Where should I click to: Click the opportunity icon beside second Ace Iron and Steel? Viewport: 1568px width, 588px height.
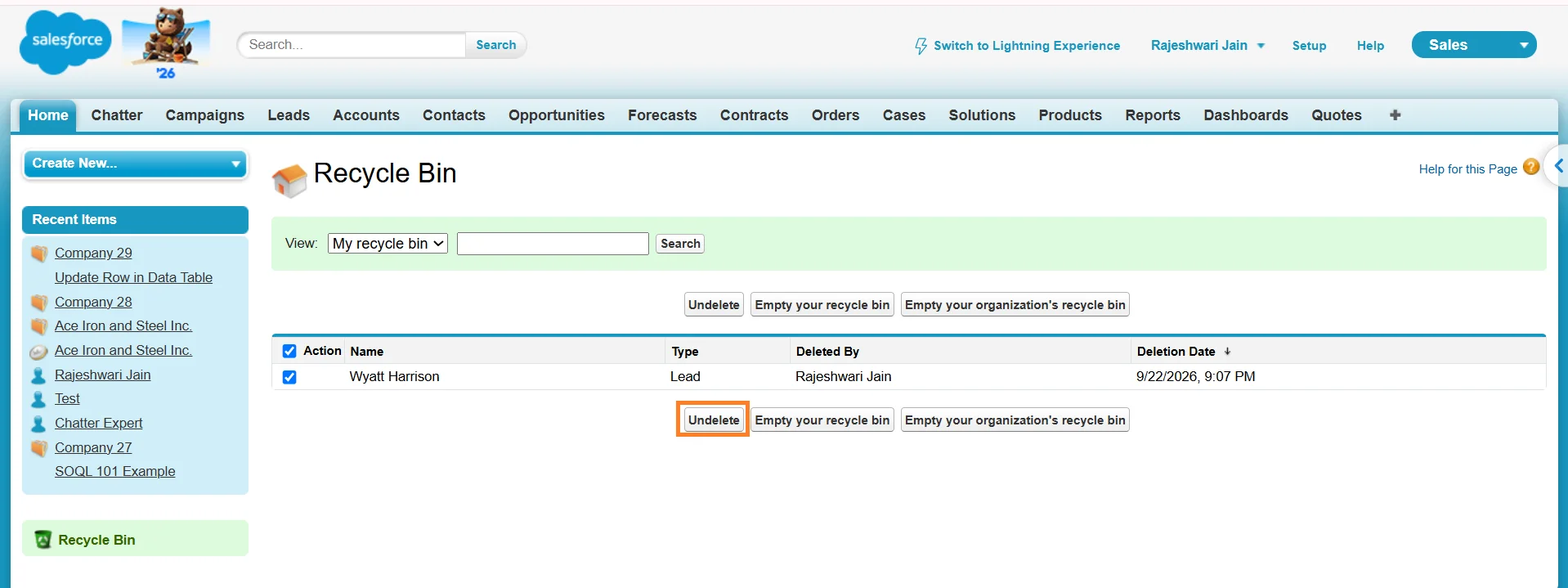click(38, 352)
